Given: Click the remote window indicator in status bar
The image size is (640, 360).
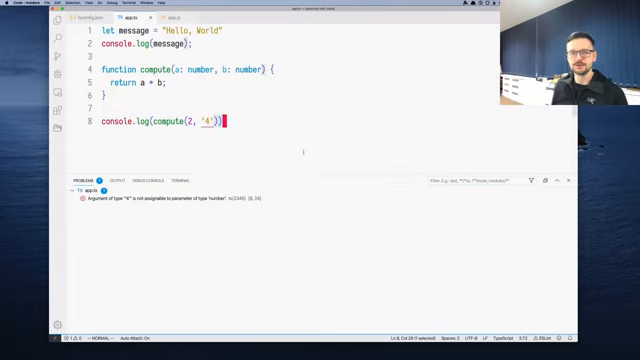Looking at the screenshot, I should pyautogui.click(x=55, y=338).
